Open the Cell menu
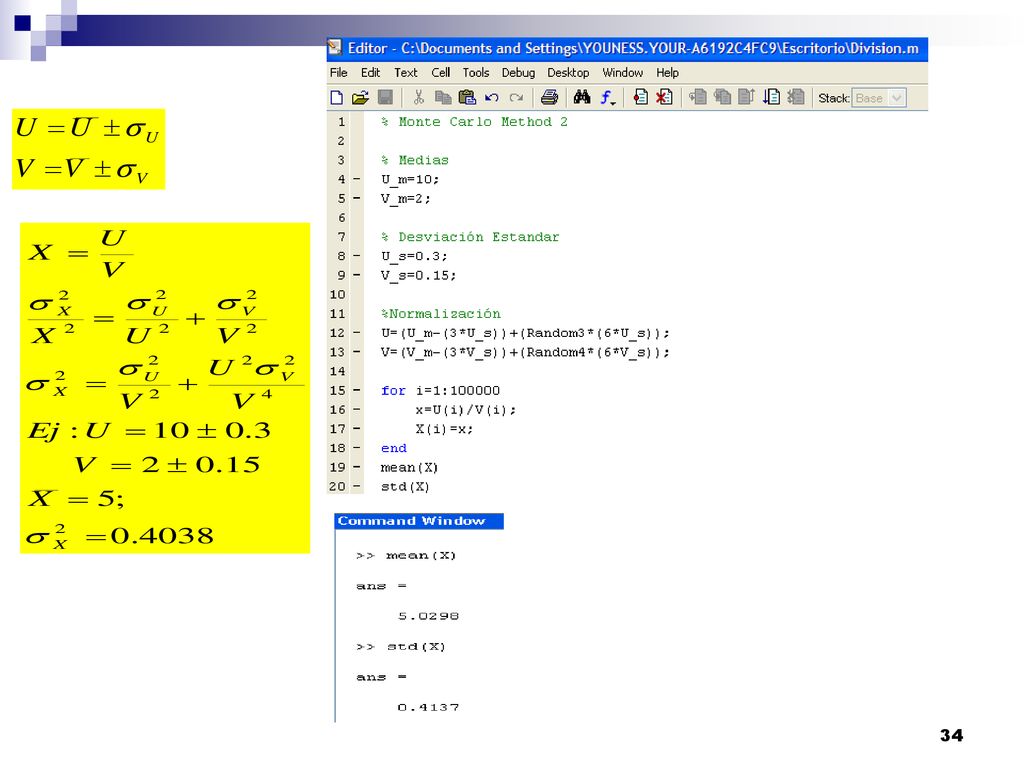1024x768 pixels. [441, 72]
